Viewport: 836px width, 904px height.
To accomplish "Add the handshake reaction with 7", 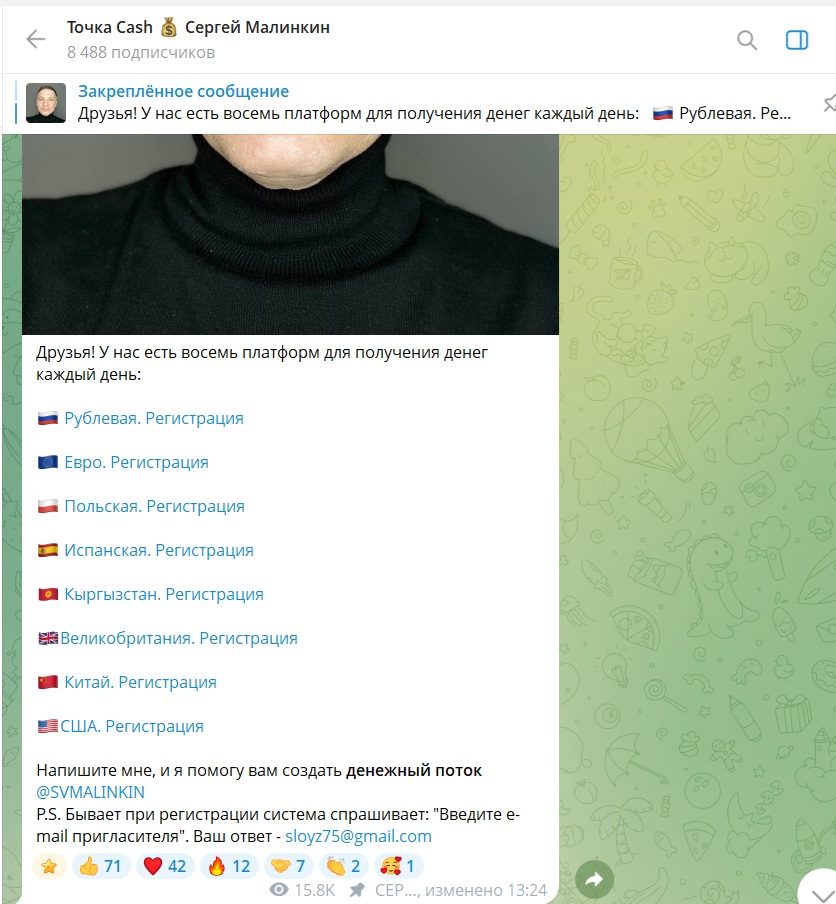I will tap(288, 866).
